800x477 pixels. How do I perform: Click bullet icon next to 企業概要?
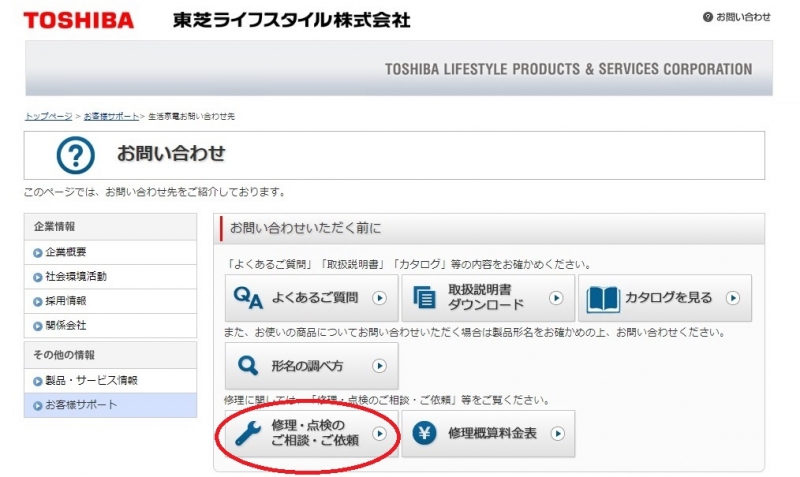[x=37, y=253]
